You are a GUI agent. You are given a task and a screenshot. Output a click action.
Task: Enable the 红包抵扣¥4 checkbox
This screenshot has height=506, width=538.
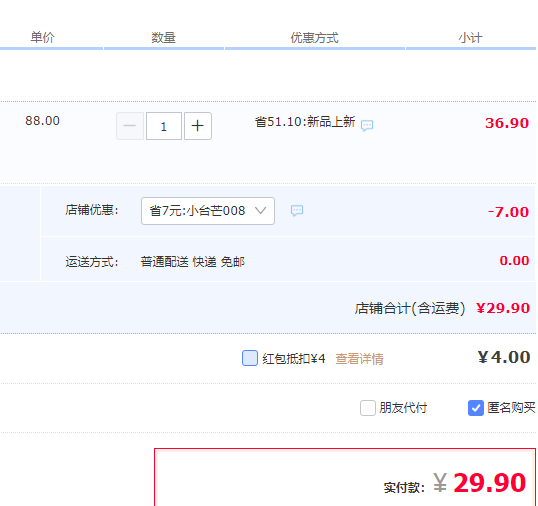coord(250,358)
